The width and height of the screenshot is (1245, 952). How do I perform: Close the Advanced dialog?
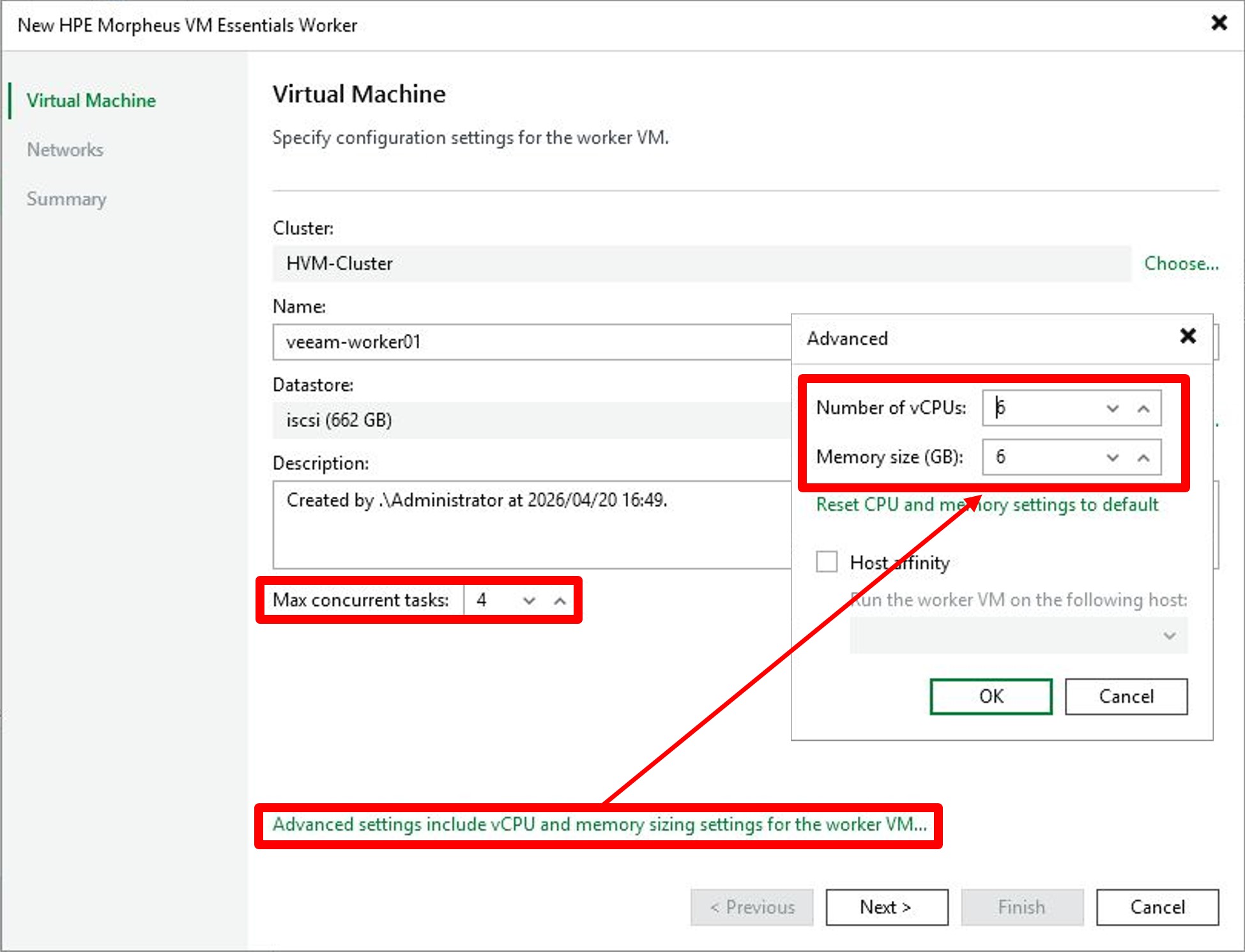pos(1188,336)
